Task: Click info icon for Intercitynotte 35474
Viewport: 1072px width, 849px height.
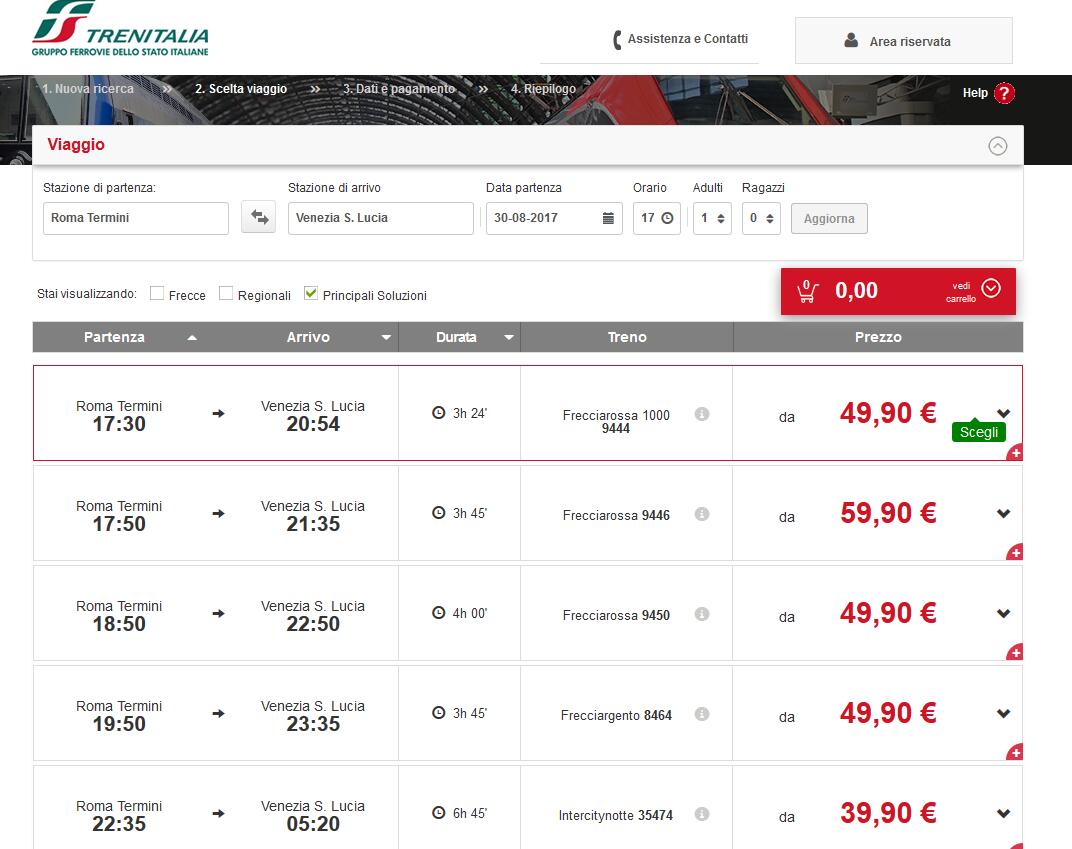Action: [x=702, y=814]
